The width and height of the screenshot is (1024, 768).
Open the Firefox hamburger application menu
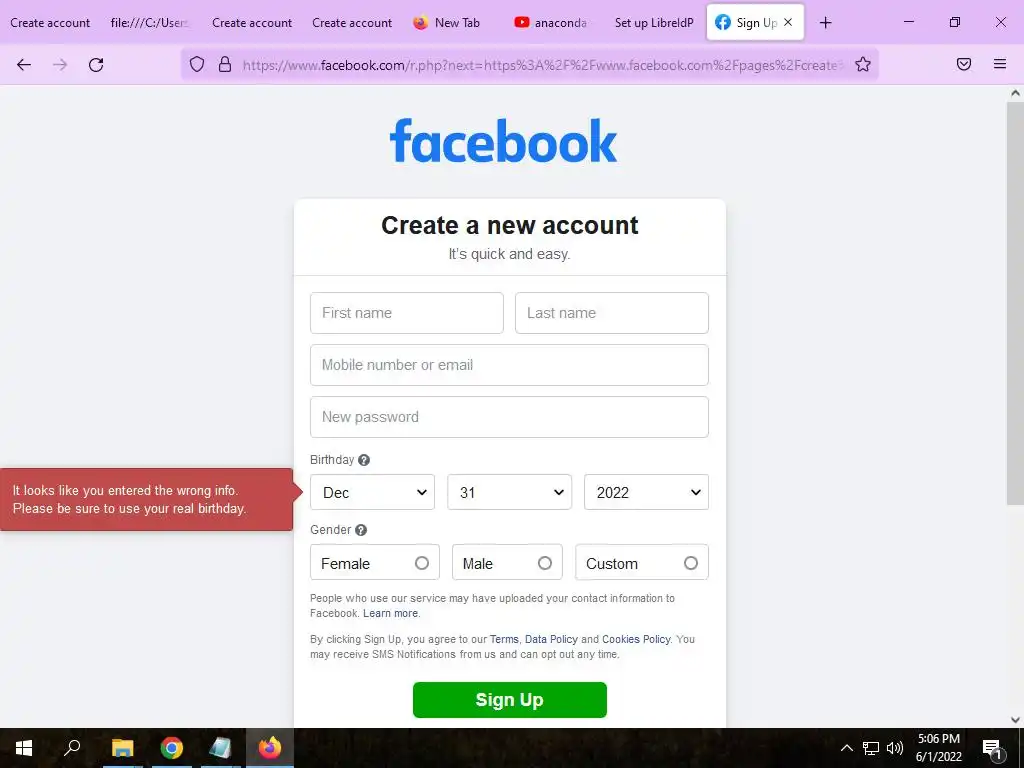(x=999, y=64)
